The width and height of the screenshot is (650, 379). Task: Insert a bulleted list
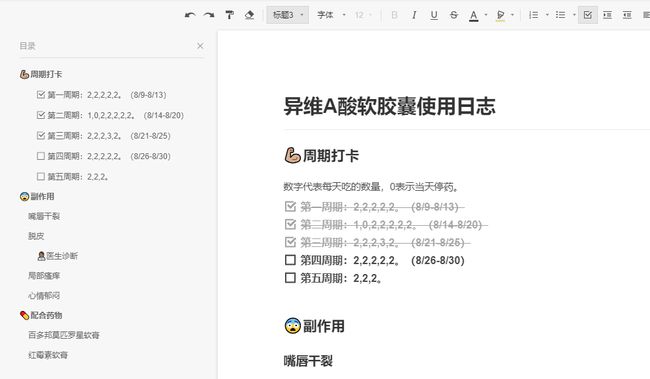560,15
